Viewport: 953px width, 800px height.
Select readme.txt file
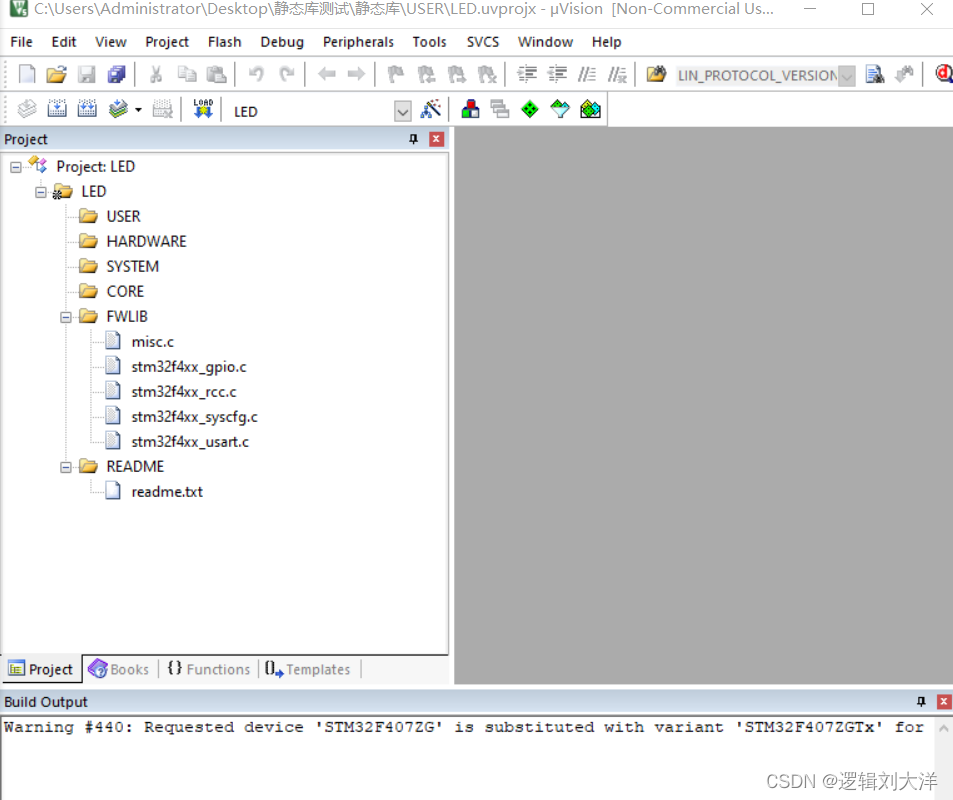[x=167, y=491]
